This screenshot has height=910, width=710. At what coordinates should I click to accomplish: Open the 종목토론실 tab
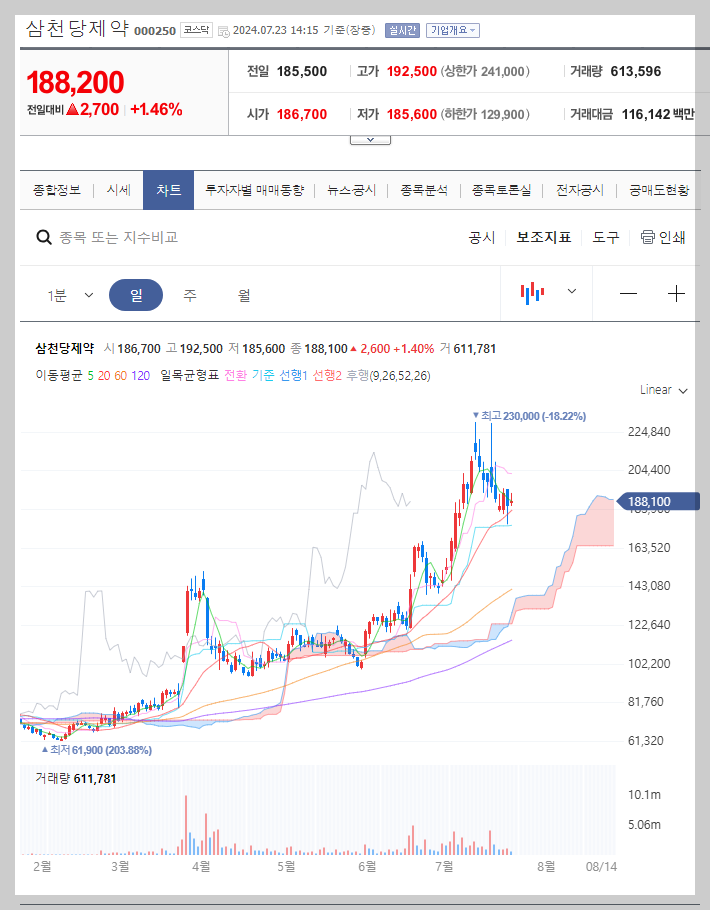(x=501, y=190)
